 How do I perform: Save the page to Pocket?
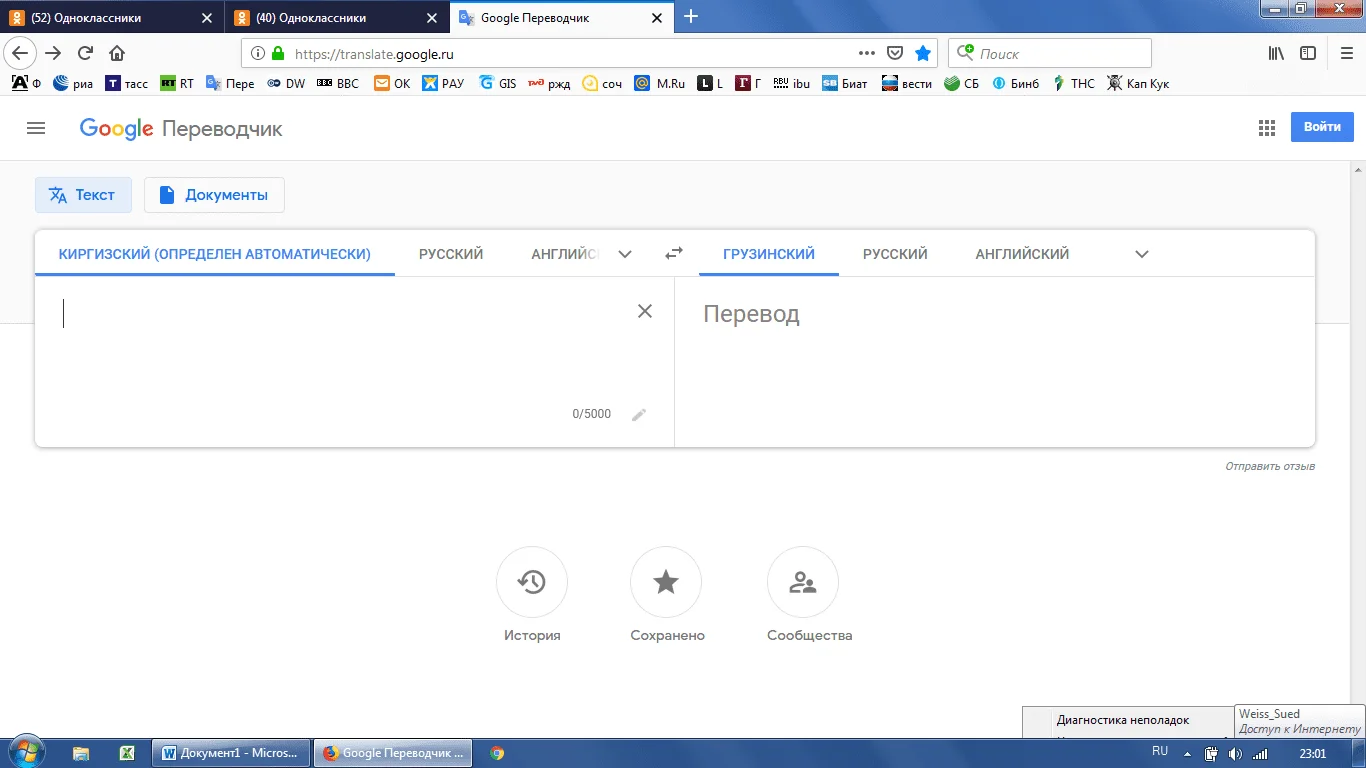tap(896, 54)
